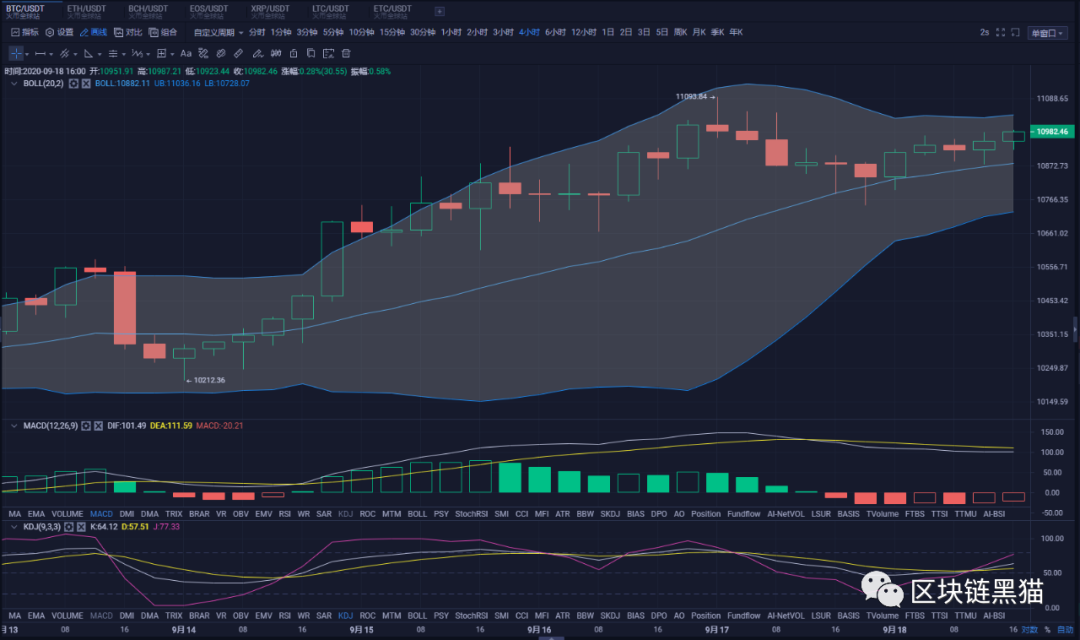This screenshot has height=640, width=1080.
Task: Switch to the ETC/USDT tab
Action: pos(392,11)
